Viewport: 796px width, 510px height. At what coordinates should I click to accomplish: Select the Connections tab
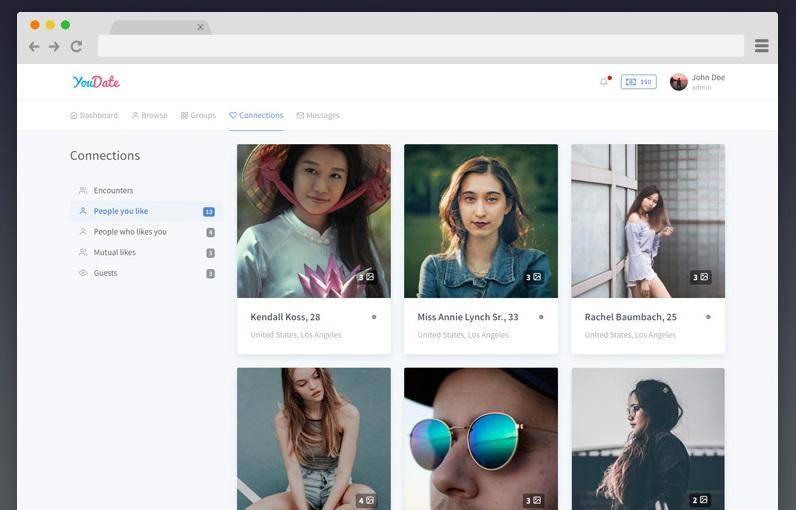click(x=256, y=115)
